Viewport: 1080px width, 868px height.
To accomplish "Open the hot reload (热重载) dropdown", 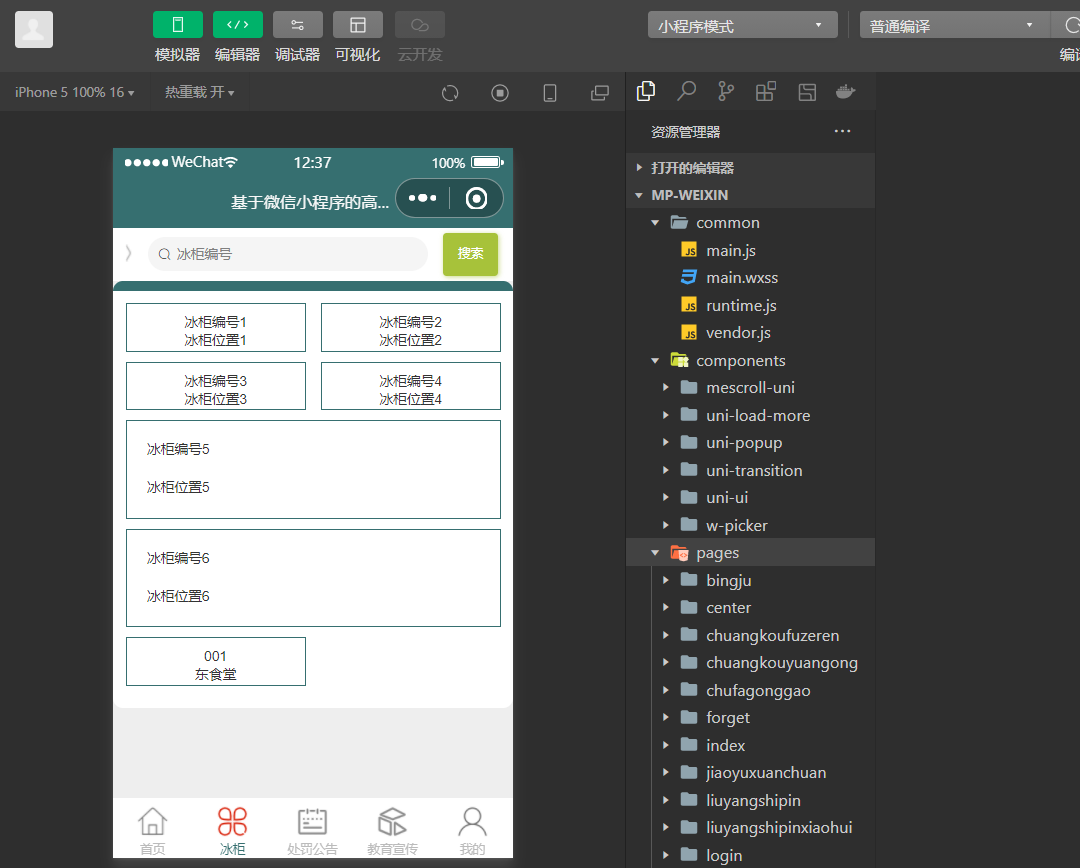I will (199, 92).
